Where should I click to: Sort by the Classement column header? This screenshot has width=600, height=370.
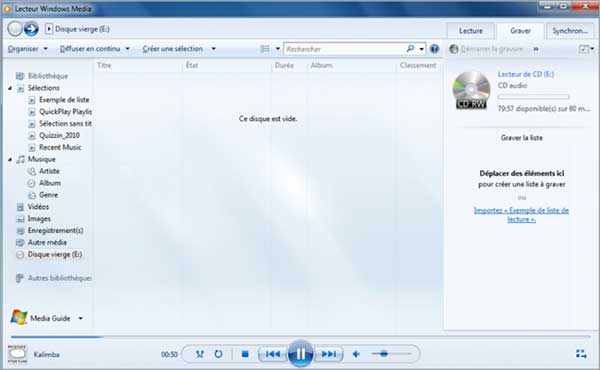point(418,65)
